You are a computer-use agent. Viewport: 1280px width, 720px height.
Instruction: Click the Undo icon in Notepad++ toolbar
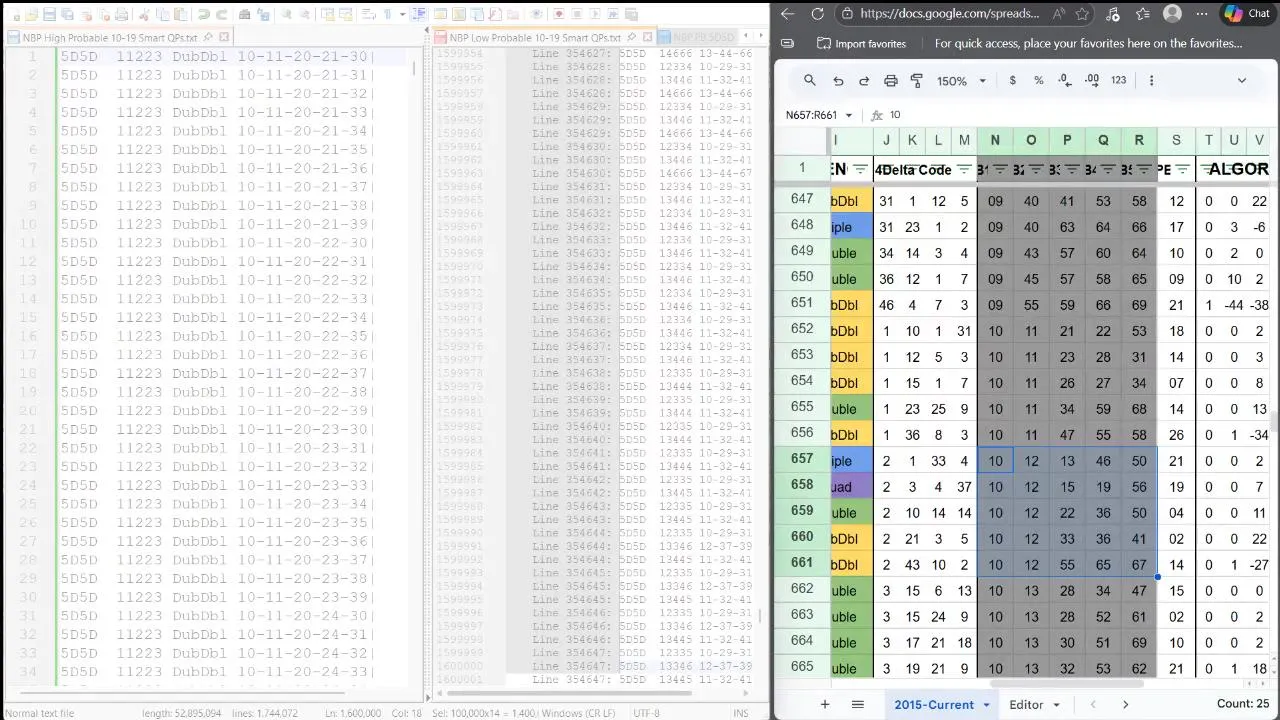204,15
